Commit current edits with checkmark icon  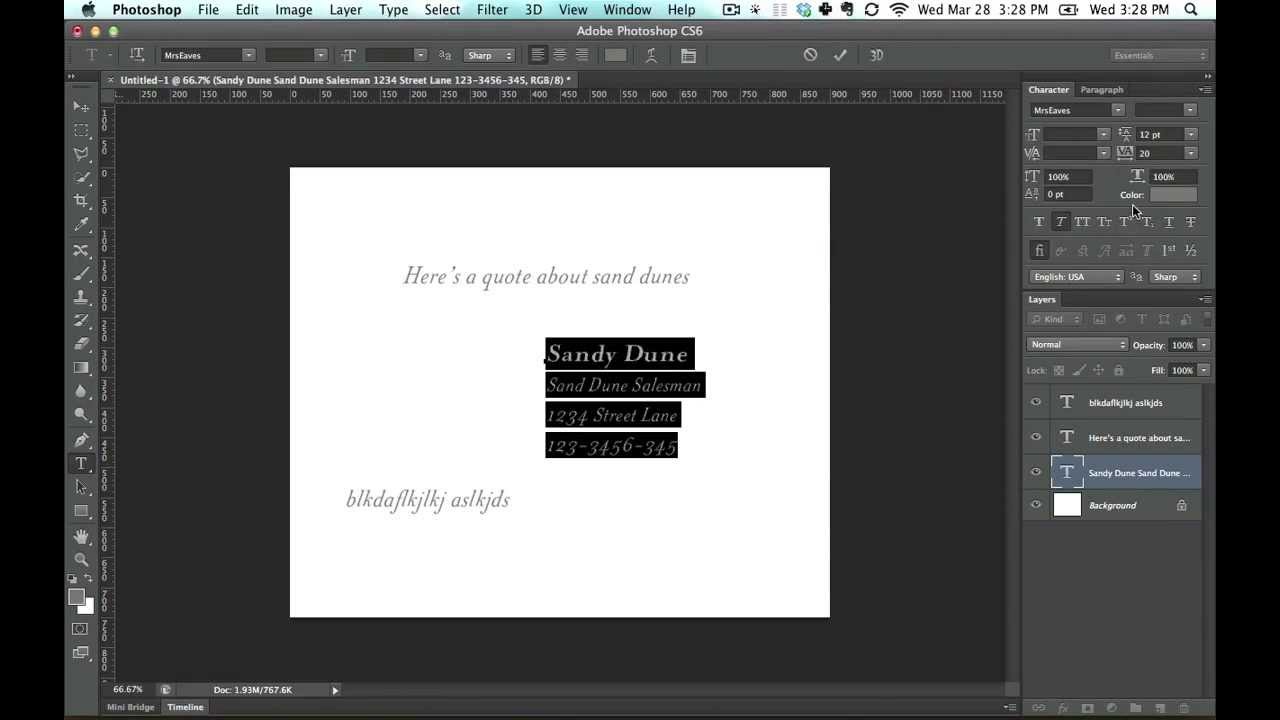coord(840,55)
